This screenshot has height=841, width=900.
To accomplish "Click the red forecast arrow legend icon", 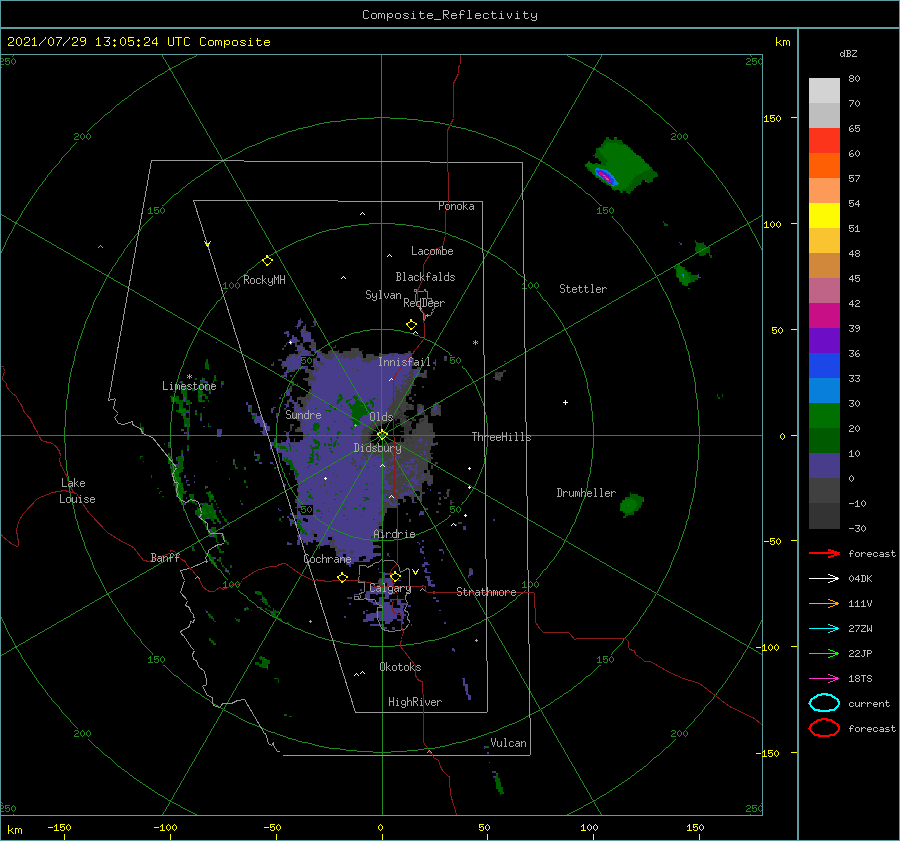I will 824,553.
